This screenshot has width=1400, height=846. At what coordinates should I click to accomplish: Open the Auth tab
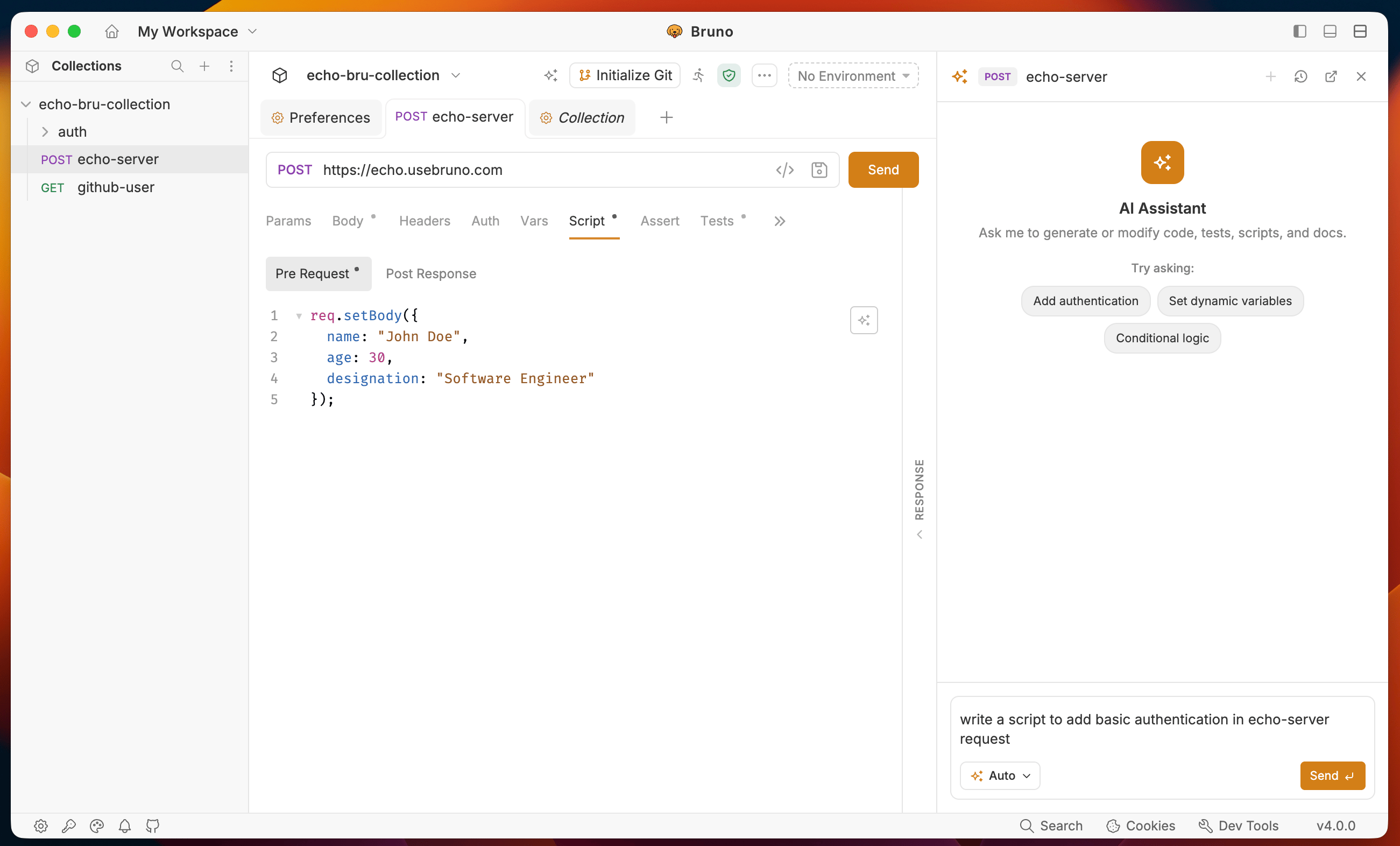pos(485,221)
